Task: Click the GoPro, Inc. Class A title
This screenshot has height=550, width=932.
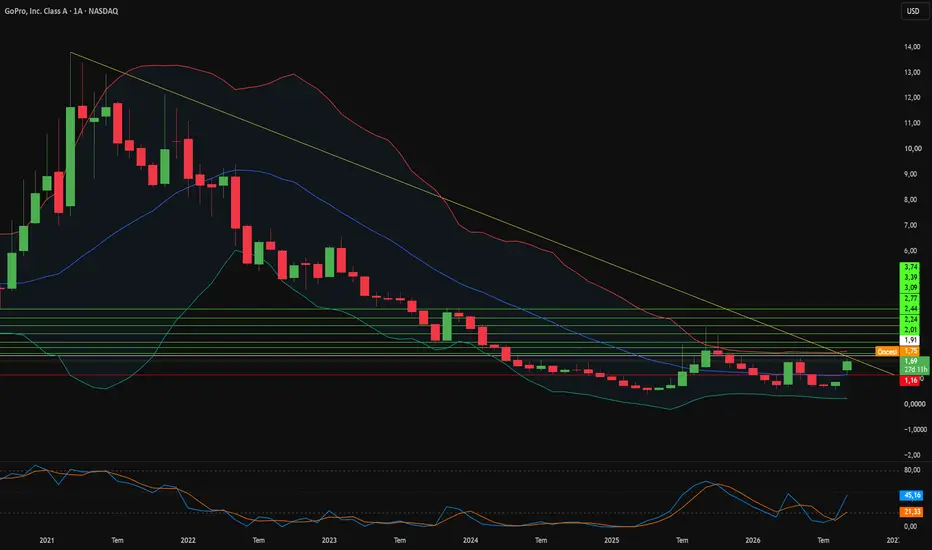Action: pos(36,11)
